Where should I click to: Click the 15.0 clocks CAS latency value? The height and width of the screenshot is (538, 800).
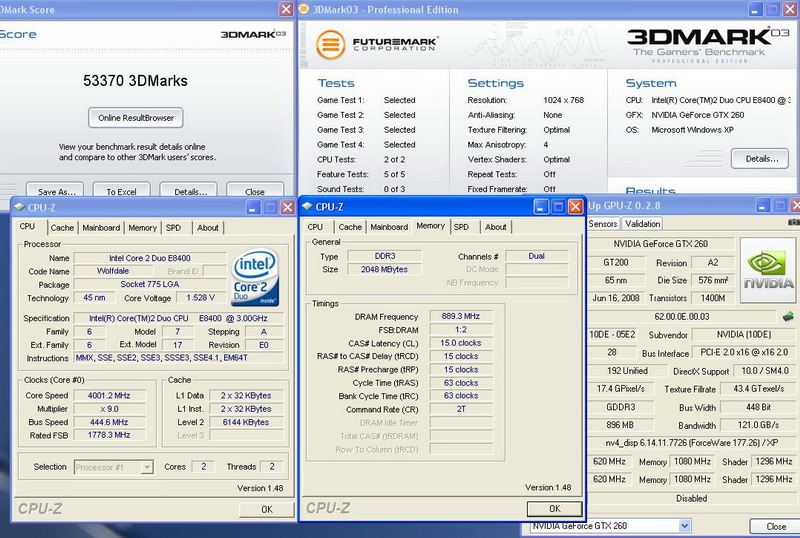coord(461,343)
